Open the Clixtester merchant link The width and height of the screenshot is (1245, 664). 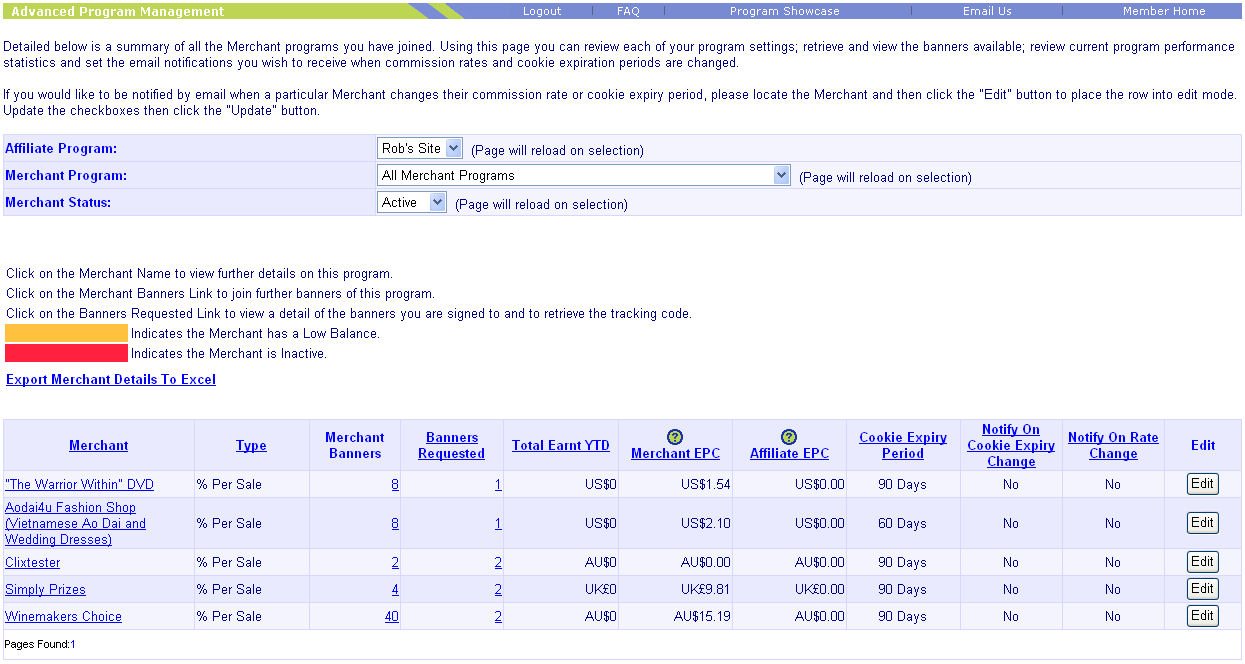33,562
